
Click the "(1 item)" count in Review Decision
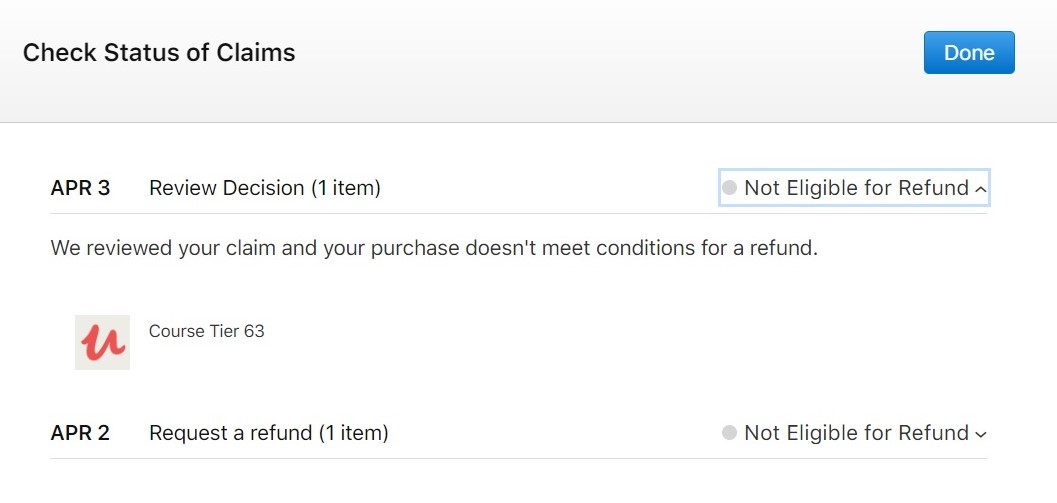[345, 188]
